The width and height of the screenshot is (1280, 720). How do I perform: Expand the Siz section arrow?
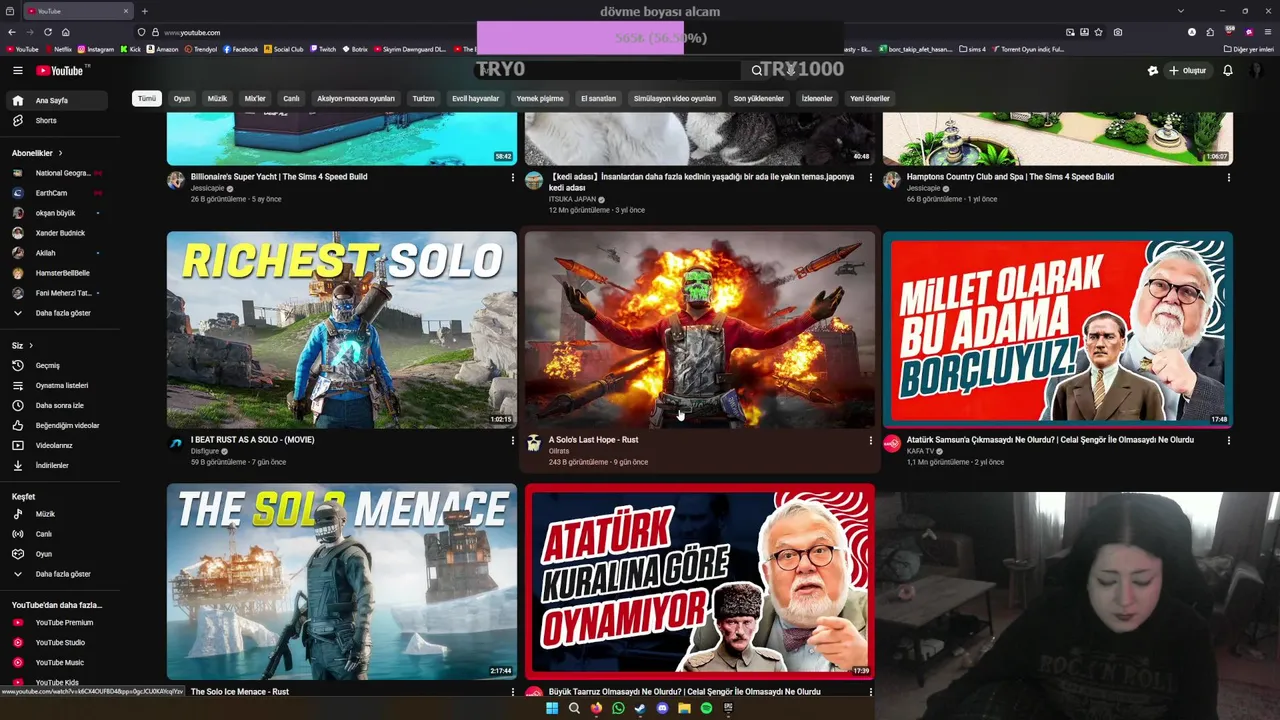[31, 346]
